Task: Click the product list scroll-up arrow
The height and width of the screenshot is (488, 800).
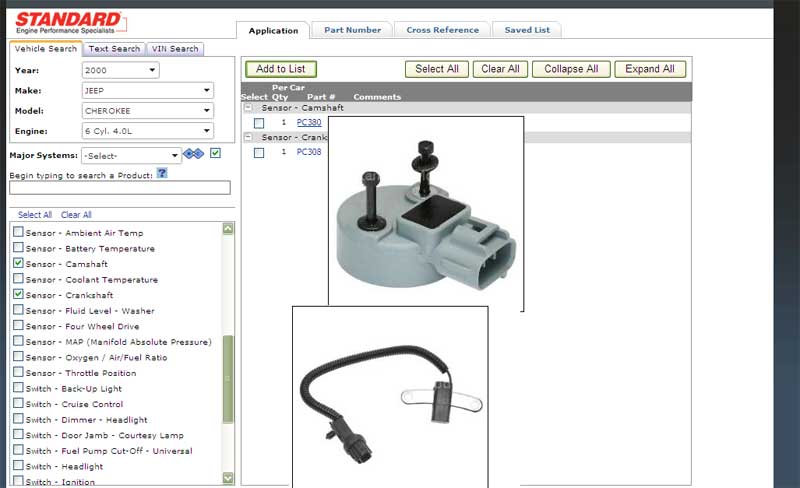Action: pos(228,229)
